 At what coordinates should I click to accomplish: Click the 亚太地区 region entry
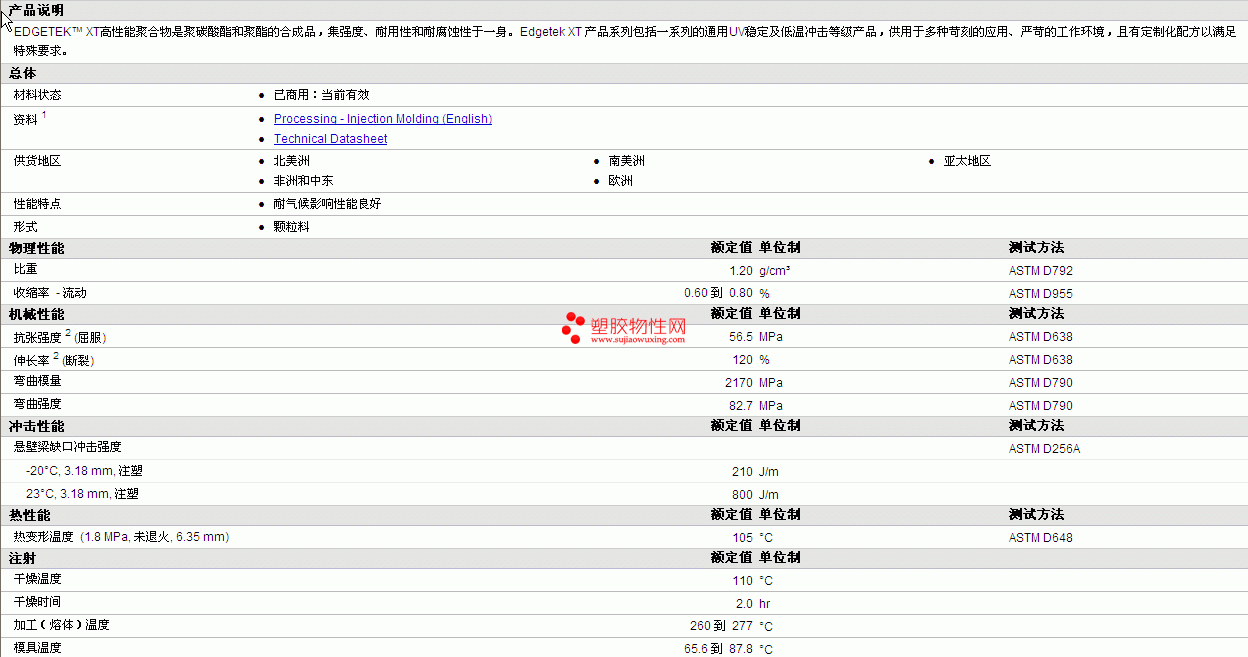967,161
